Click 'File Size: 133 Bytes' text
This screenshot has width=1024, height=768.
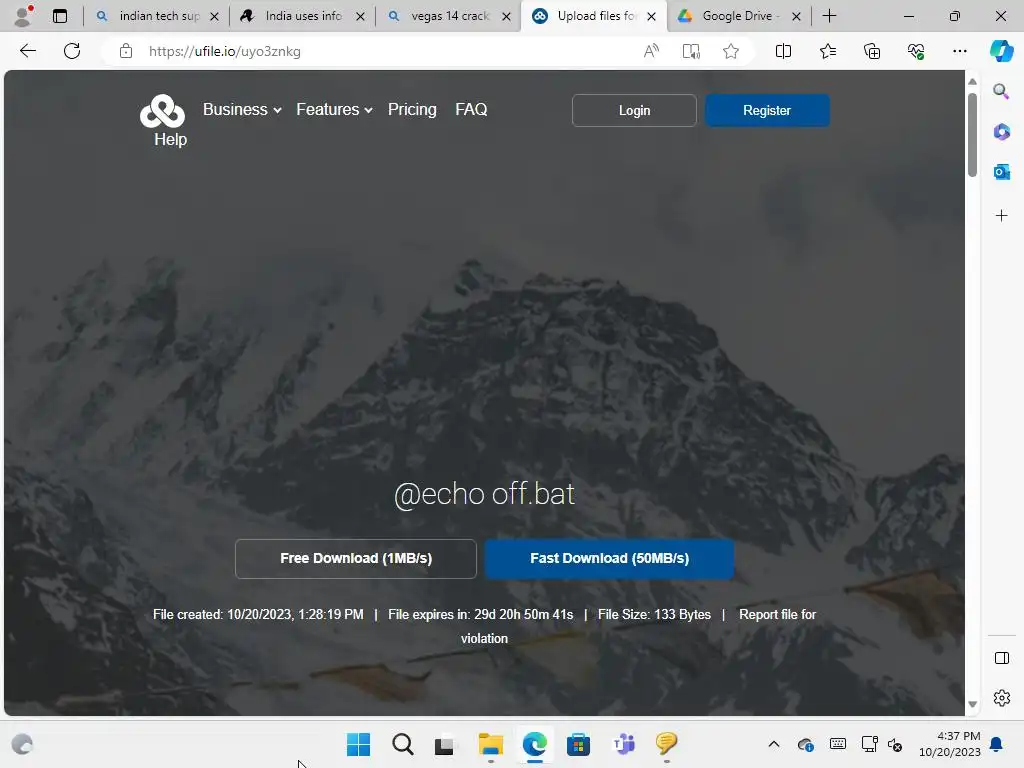pyautogui.click(x=654, y=615)
